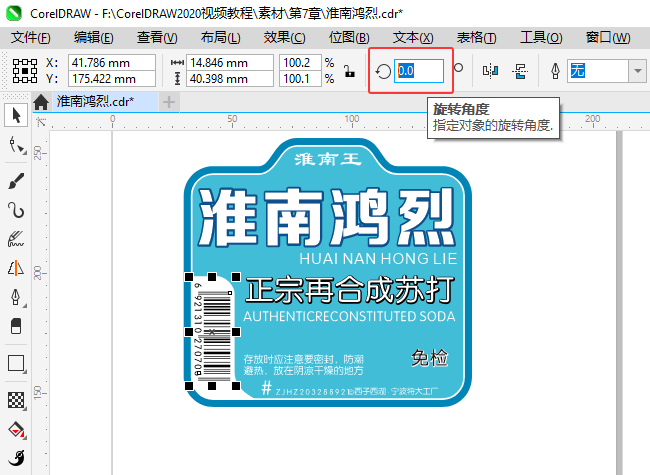Open the 文件(F) menu
Screen dimensions: 650x475
31,38
